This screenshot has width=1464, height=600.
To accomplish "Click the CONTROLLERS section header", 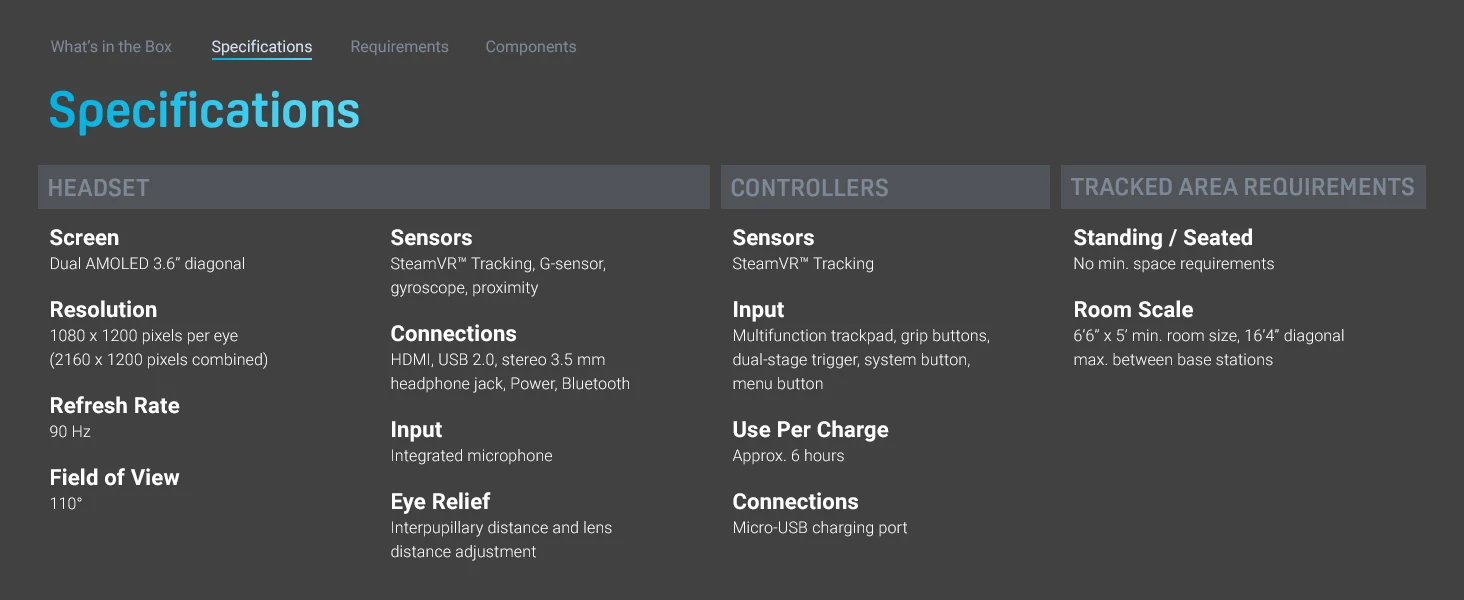I will pyautogui.click(x=809, y=188).
